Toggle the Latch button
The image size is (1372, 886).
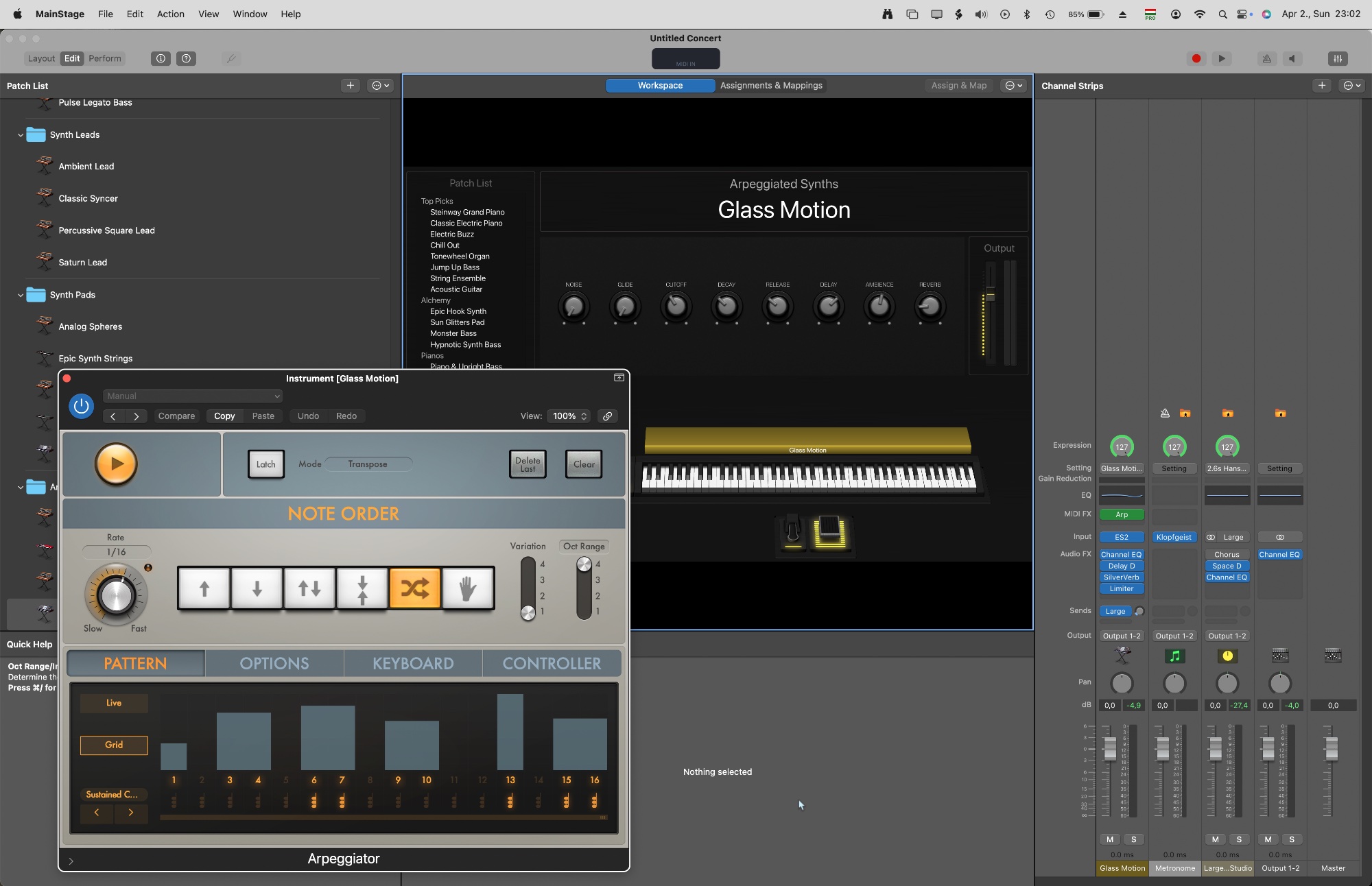[265, 464]
